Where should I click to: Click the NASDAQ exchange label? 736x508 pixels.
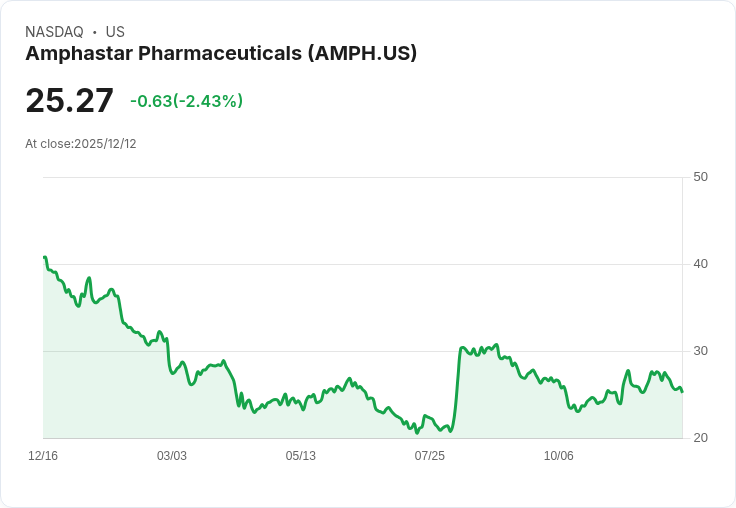point(54,32)
